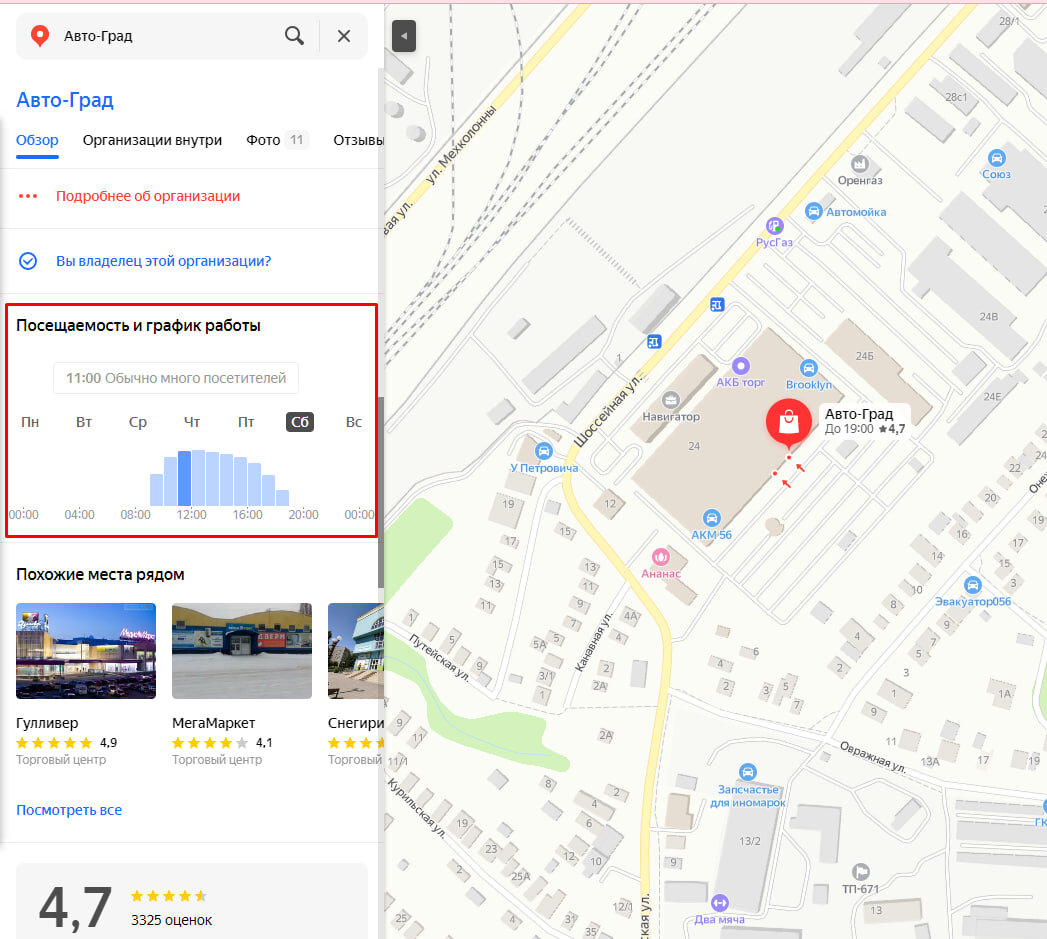Image resolution: width=1047 pixels, height=939 pixels.
Task: Click the lower bus stop icon on Шоссейная ул.
Action: pos(654,342)
